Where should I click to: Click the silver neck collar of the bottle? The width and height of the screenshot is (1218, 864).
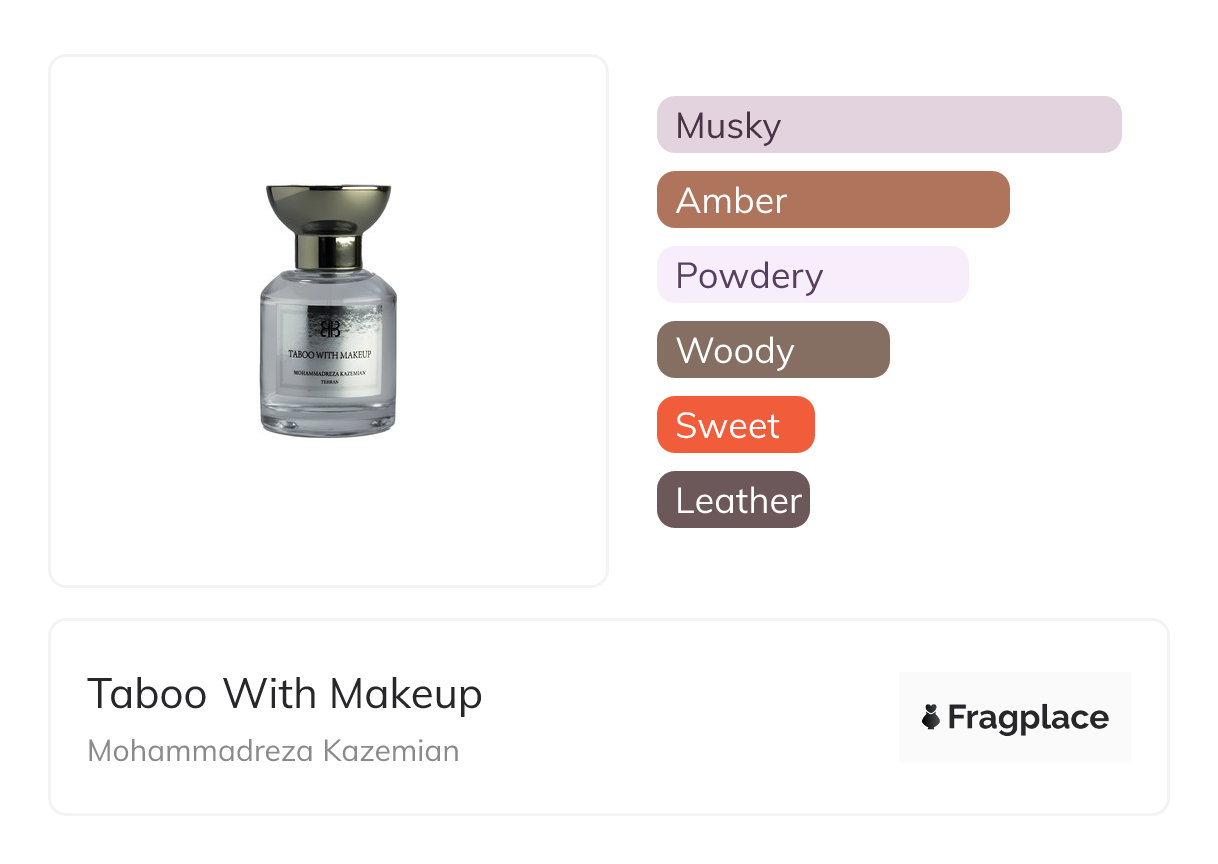328,251
